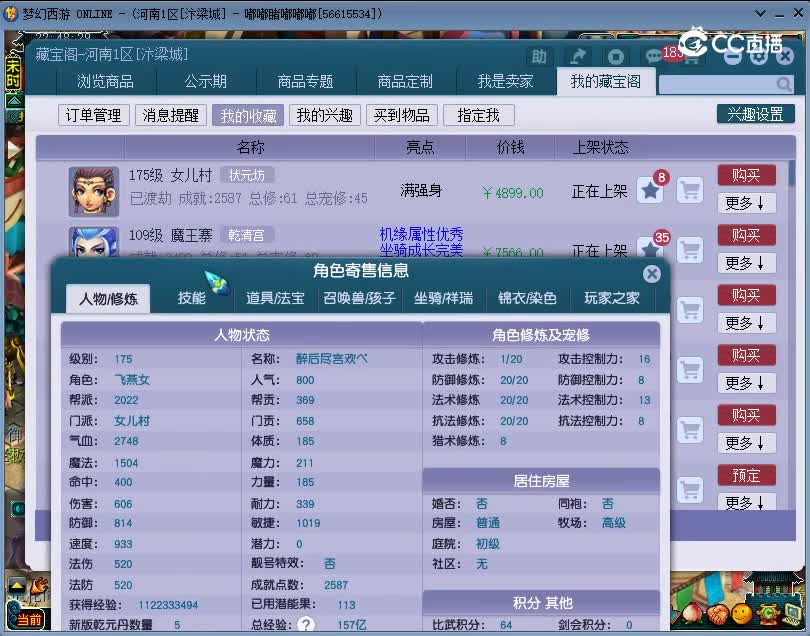Open the 公示期 tab
This screenshot has height=636, width=810.
(206, 82)
